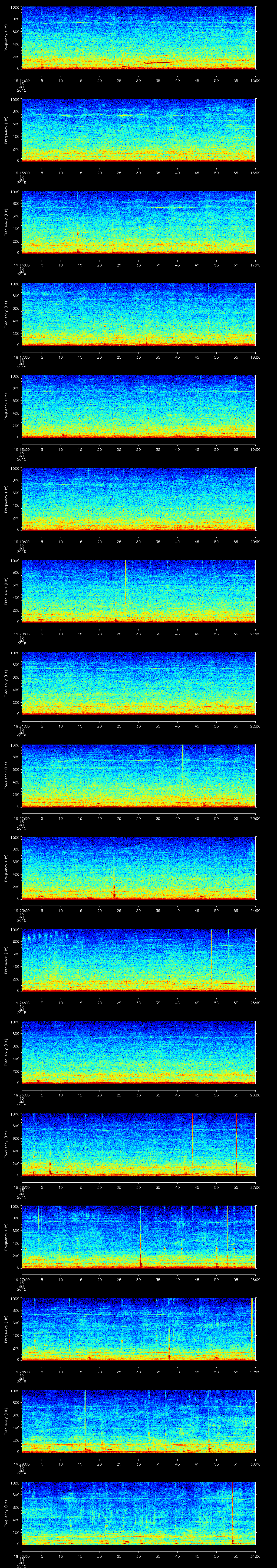Select the 19:30:00 start time label

coord(21,1556)
